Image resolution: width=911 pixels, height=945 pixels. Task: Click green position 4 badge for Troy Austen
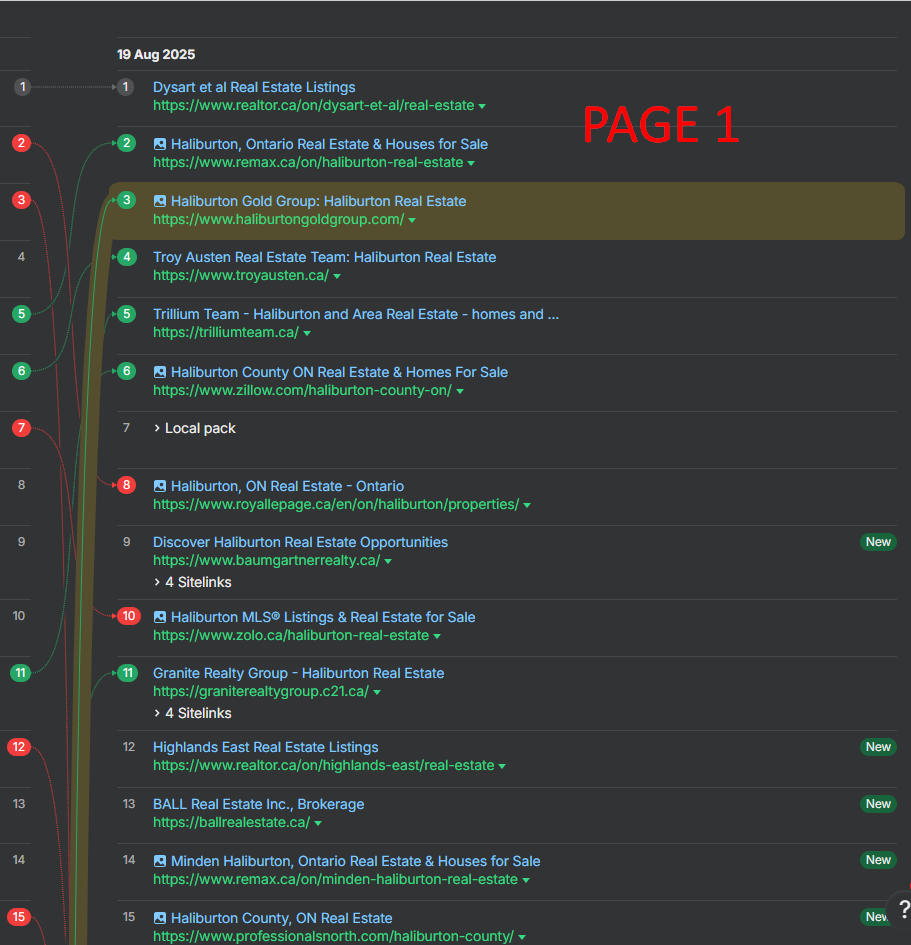click(x=126, y=257)
